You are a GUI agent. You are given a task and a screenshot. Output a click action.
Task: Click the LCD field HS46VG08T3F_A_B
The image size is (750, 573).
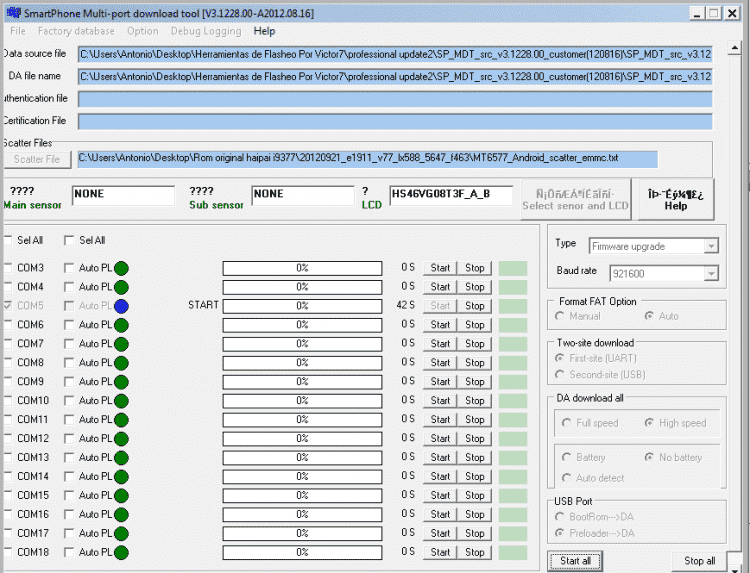pyautogui.click(x=451, y=196)
